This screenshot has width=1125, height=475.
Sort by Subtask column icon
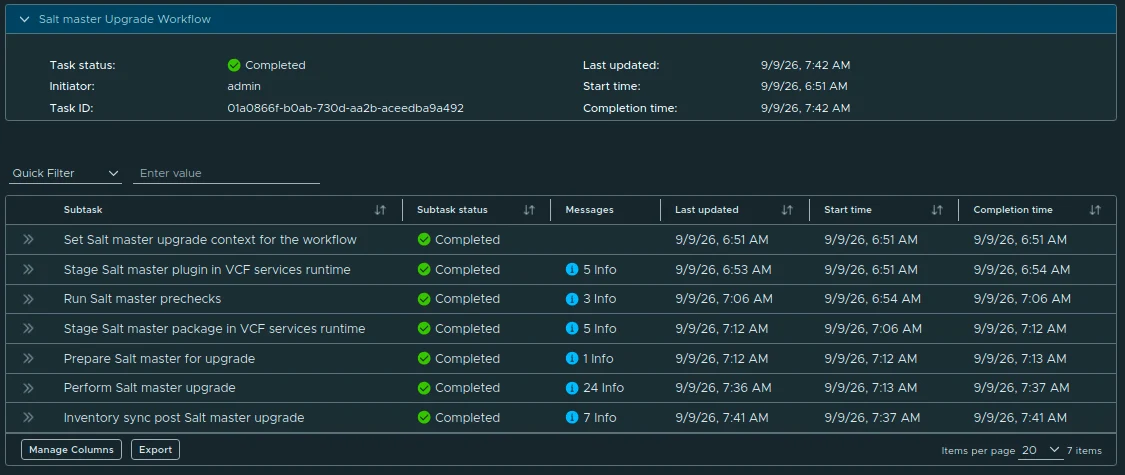380,210
